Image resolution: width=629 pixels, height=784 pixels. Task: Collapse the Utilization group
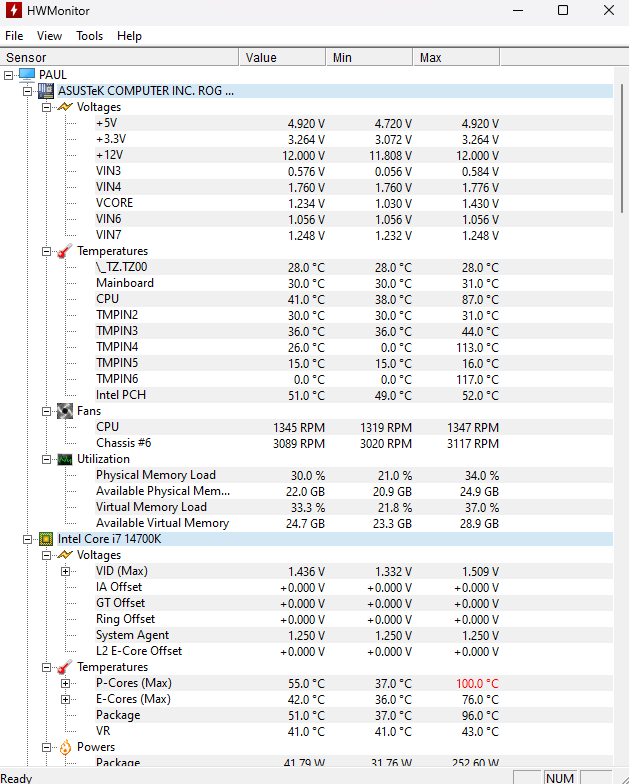tap(46, 459)
